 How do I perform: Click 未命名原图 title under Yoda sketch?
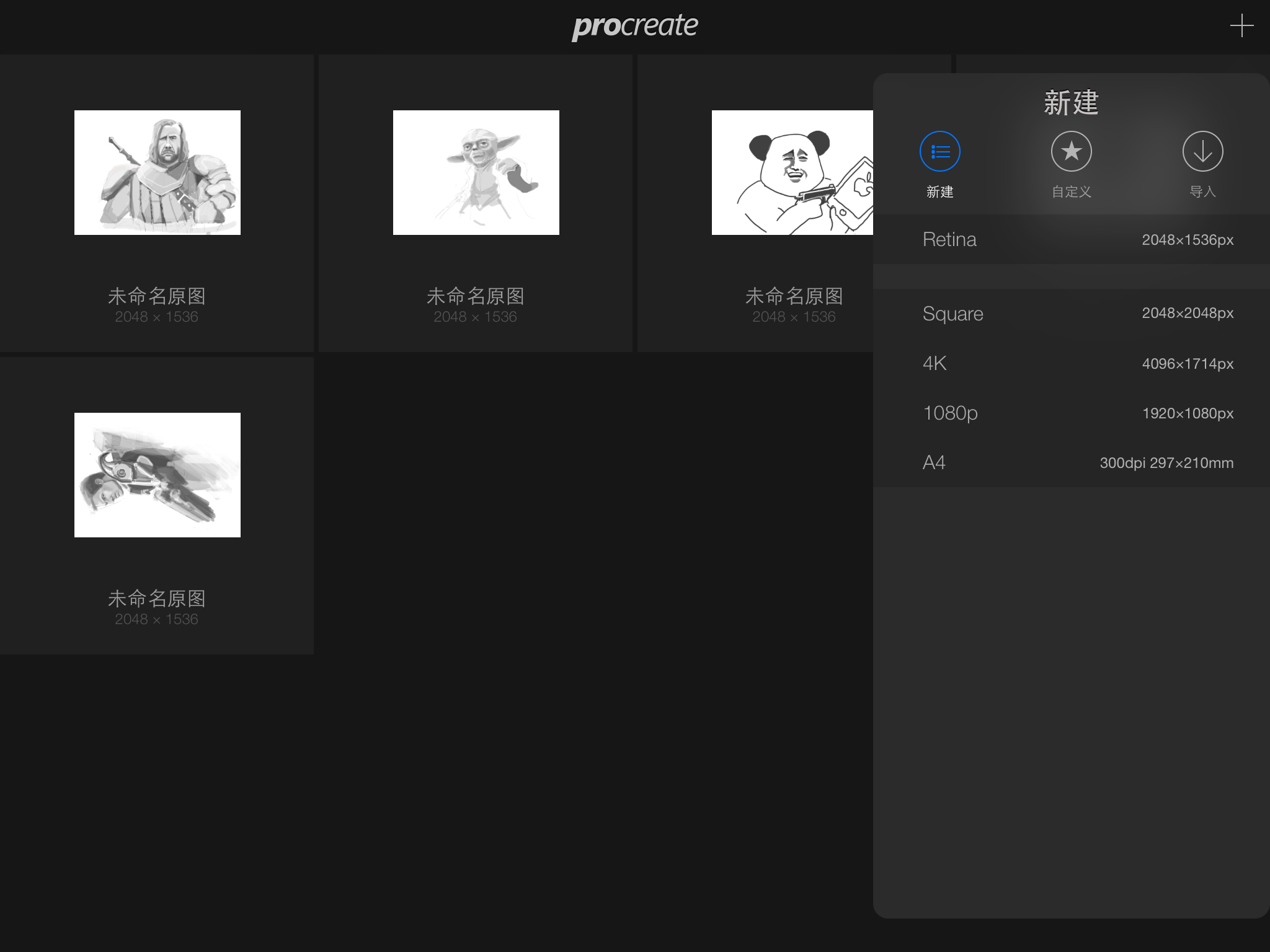(x=476, y=296)
